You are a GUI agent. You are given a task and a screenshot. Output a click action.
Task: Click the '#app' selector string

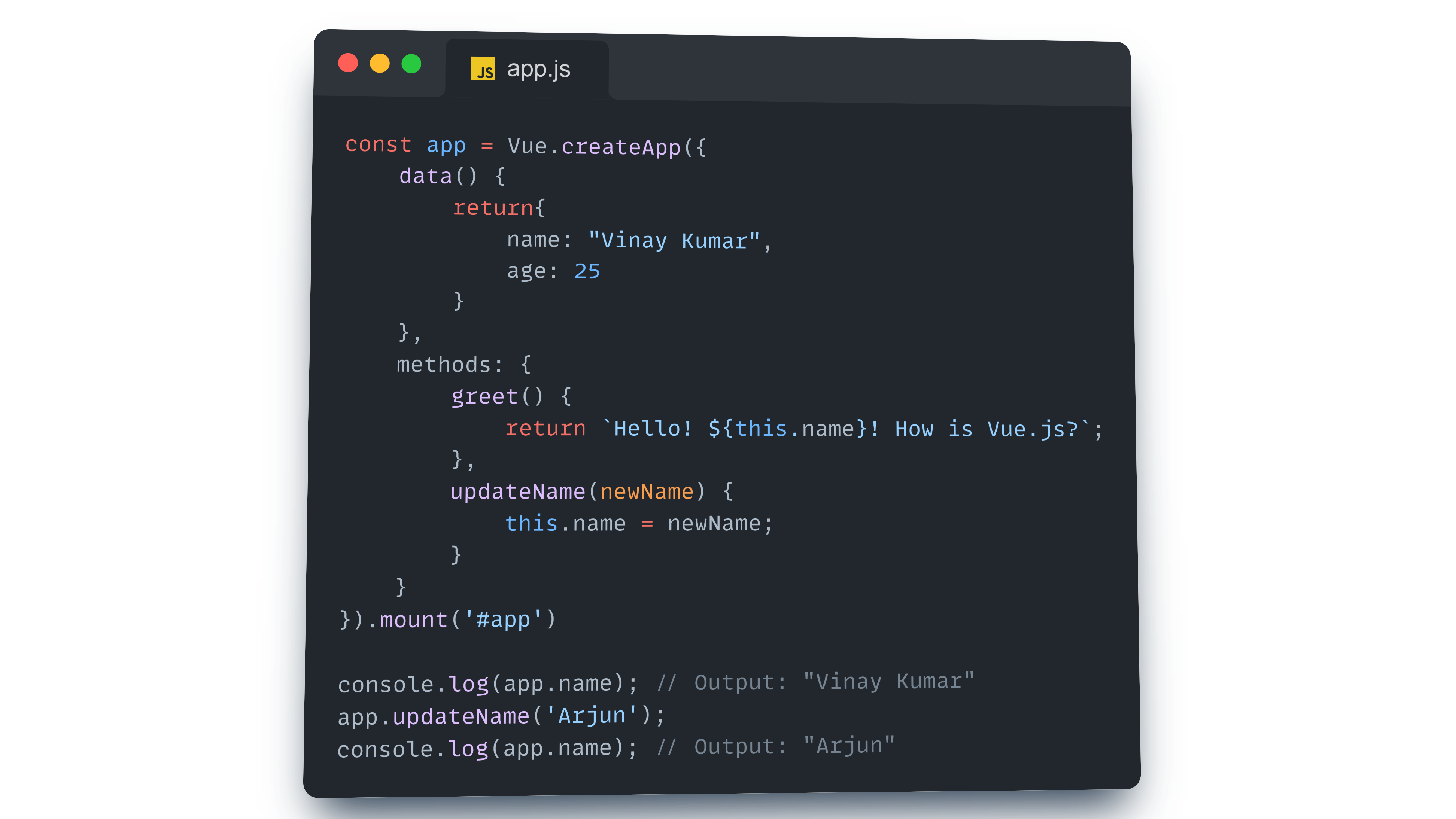pos(503,619)
